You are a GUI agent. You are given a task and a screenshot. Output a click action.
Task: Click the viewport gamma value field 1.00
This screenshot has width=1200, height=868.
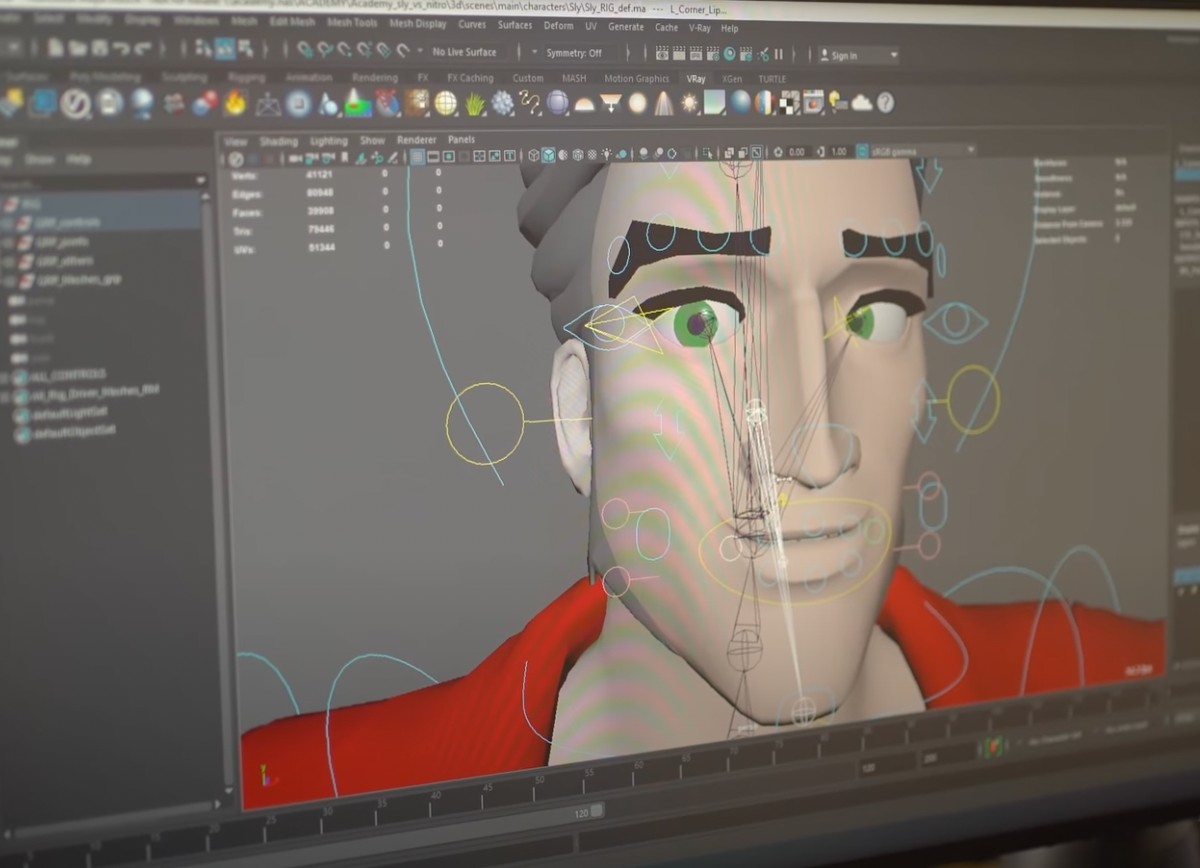click(x=838, y=152)
